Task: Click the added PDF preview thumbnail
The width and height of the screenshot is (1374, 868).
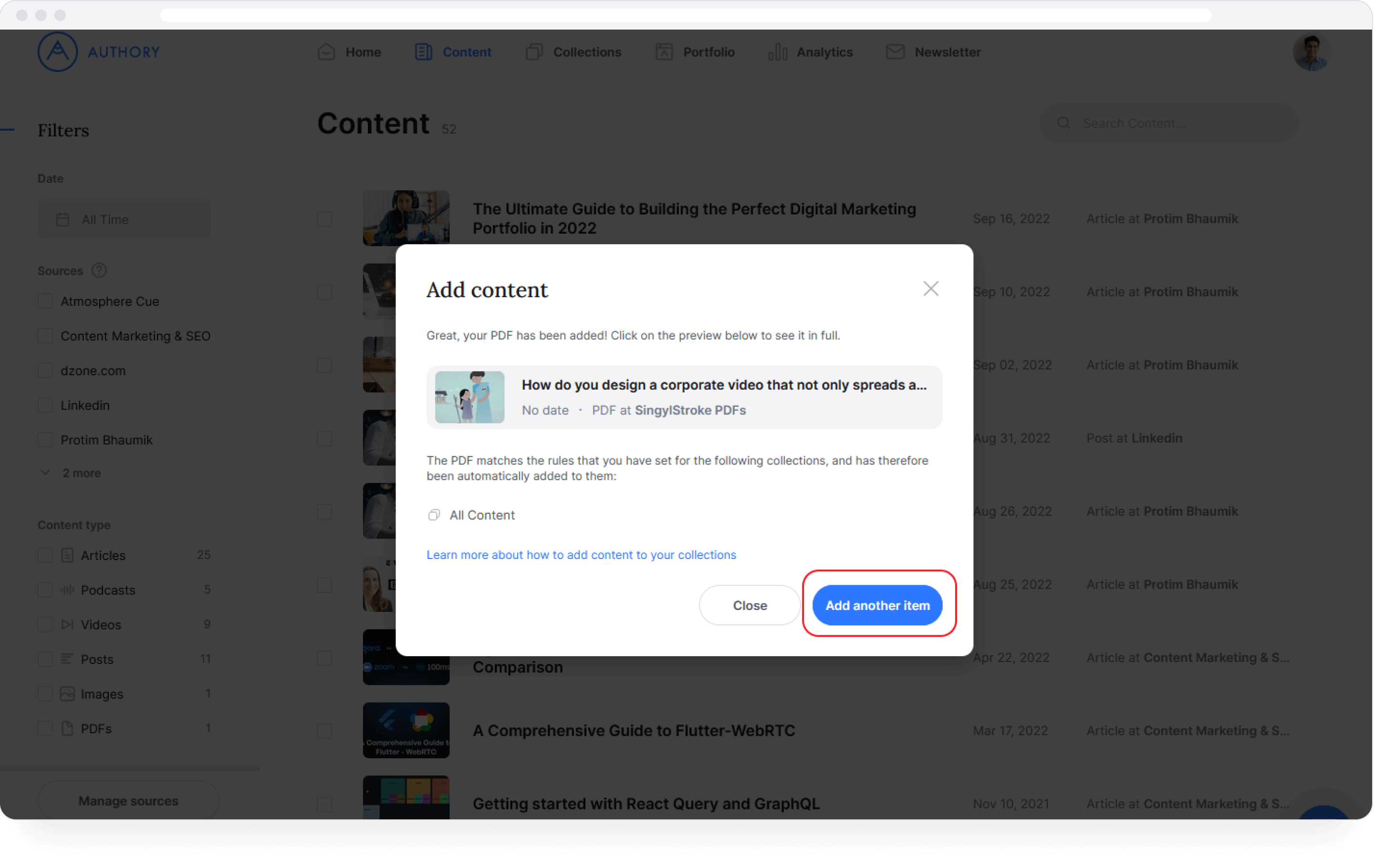Action: [x=469, y=397]
